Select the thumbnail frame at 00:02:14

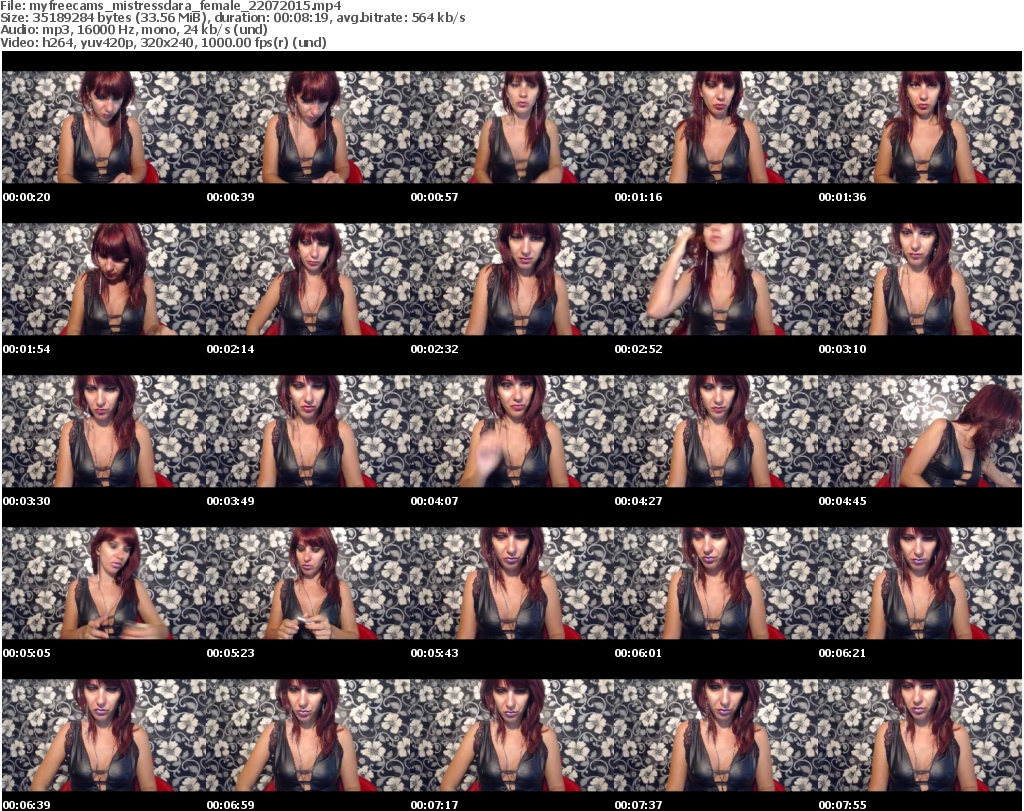point(308,279)
